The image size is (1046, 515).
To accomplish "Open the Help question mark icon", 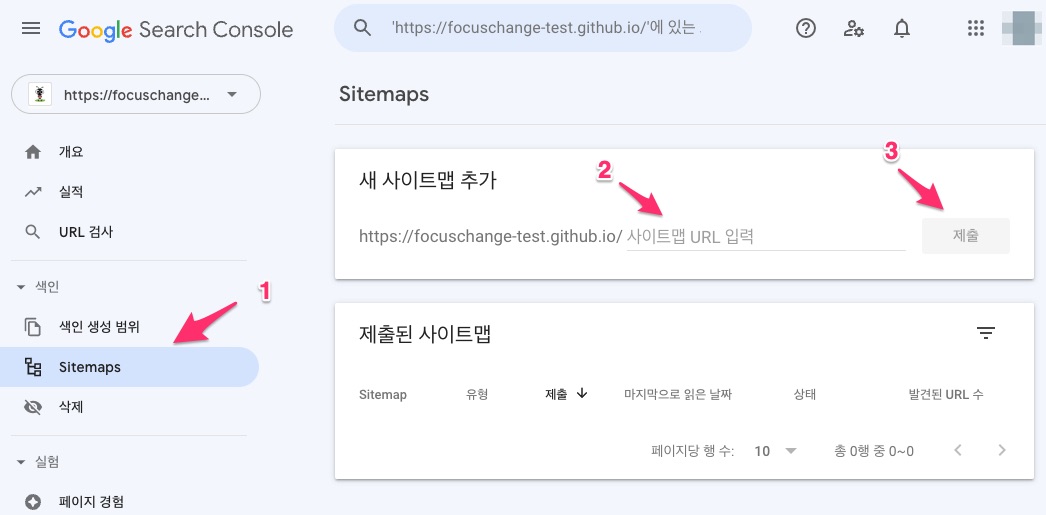I will point(806,28).
